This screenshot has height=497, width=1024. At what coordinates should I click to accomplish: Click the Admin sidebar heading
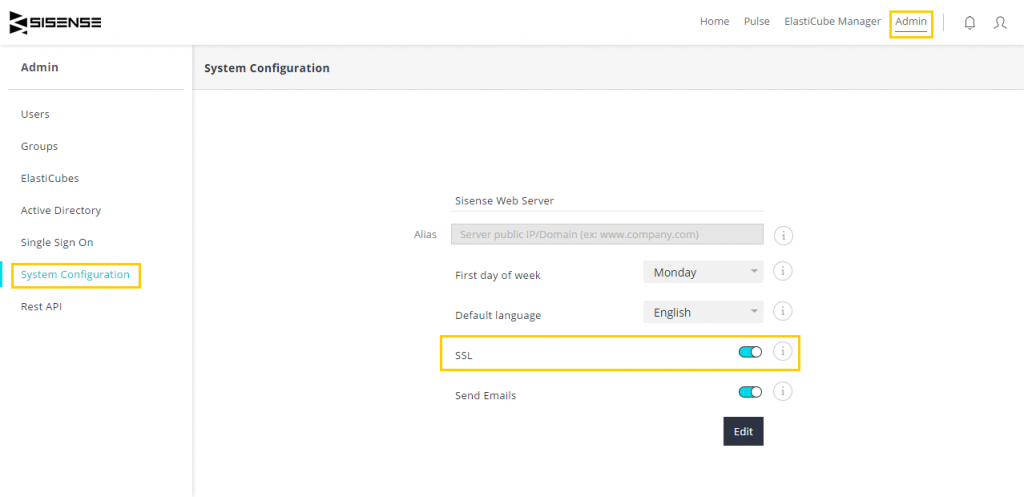click(x=39, y=67)
